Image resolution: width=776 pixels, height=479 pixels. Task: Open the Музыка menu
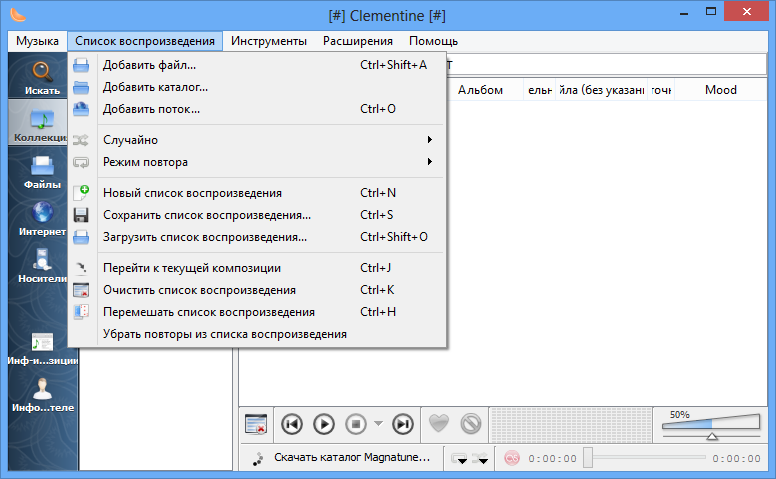pos(37,41)
